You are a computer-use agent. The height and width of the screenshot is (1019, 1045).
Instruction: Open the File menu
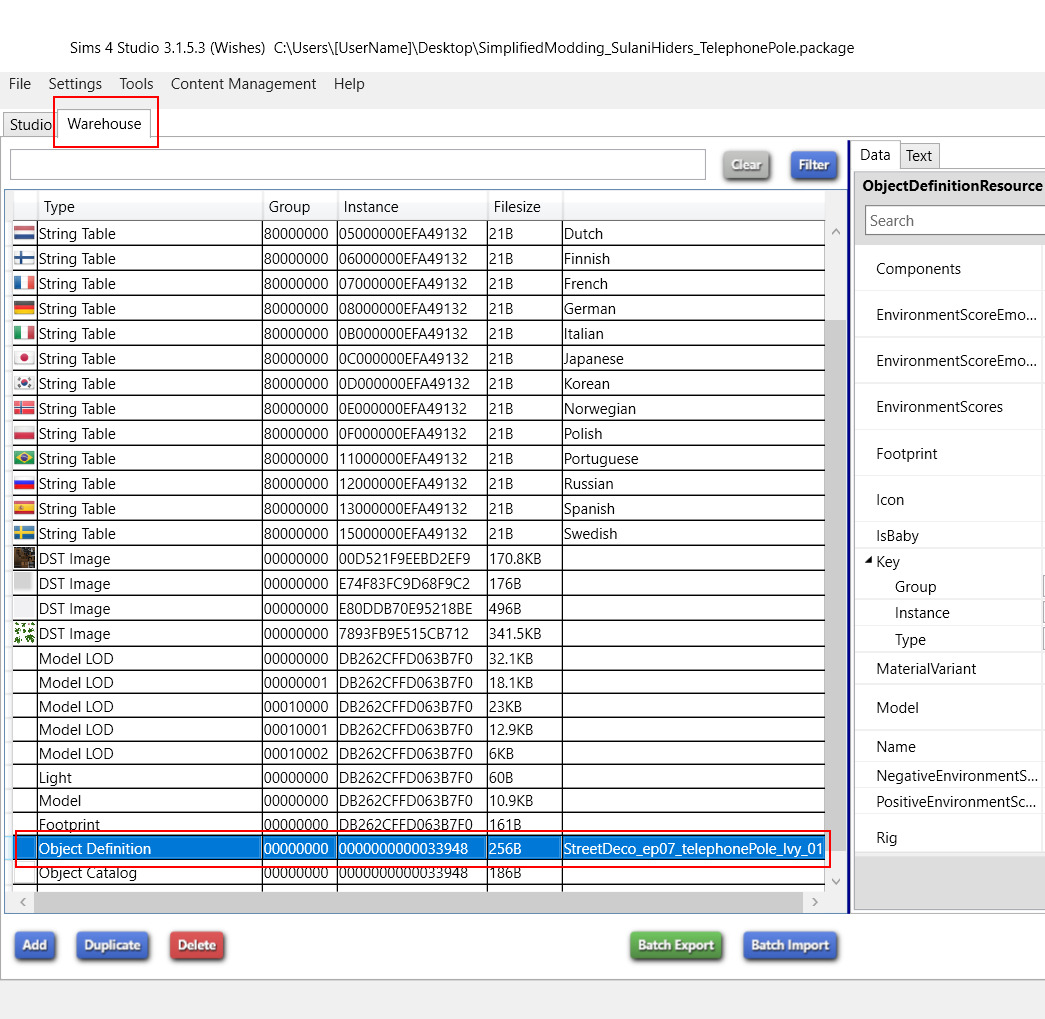[x=20, y=84]
